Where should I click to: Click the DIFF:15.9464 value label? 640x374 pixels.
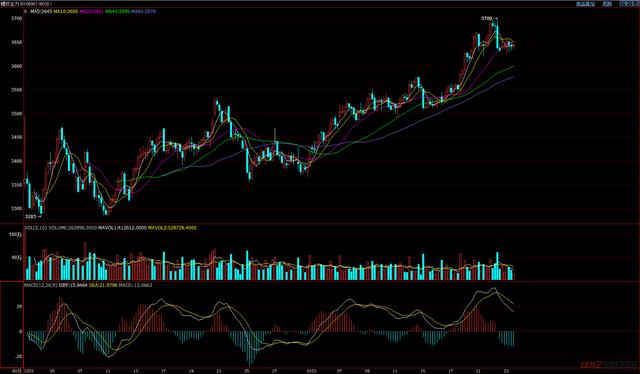point(73,285)
